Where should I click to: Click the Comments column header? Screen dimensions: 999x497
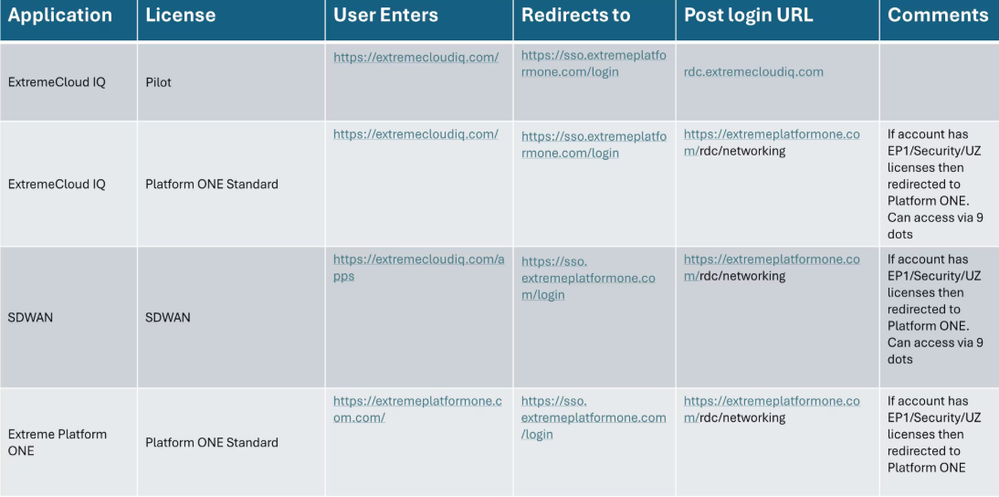click(x=938, y=16)
